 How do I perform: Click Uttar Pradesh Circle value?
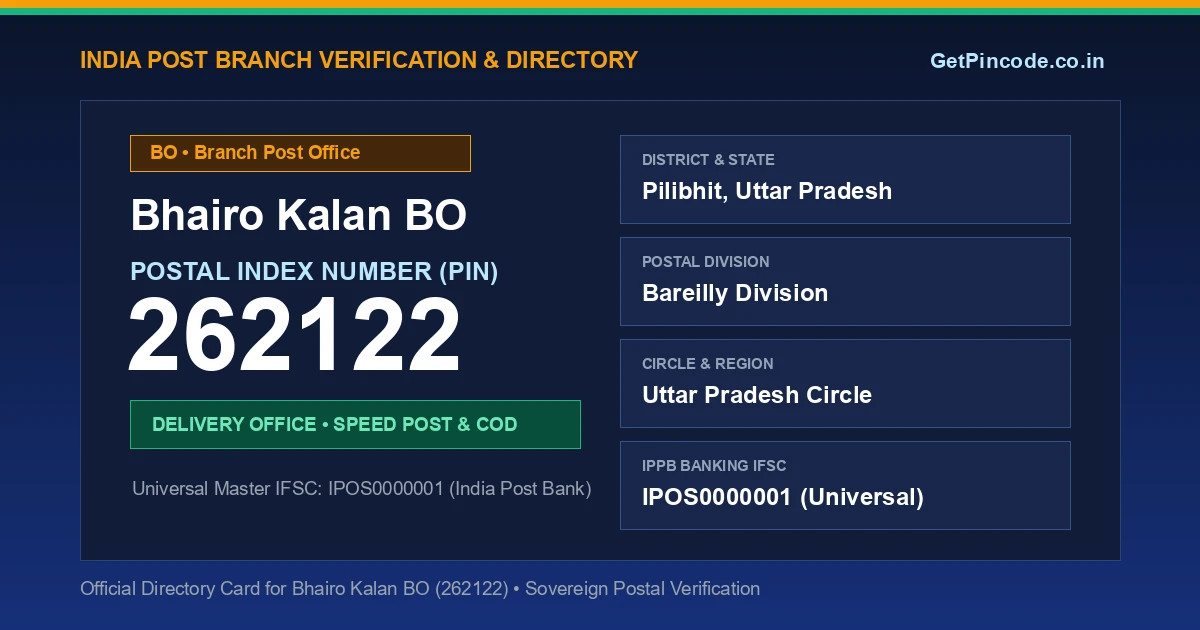click(757, 395)
